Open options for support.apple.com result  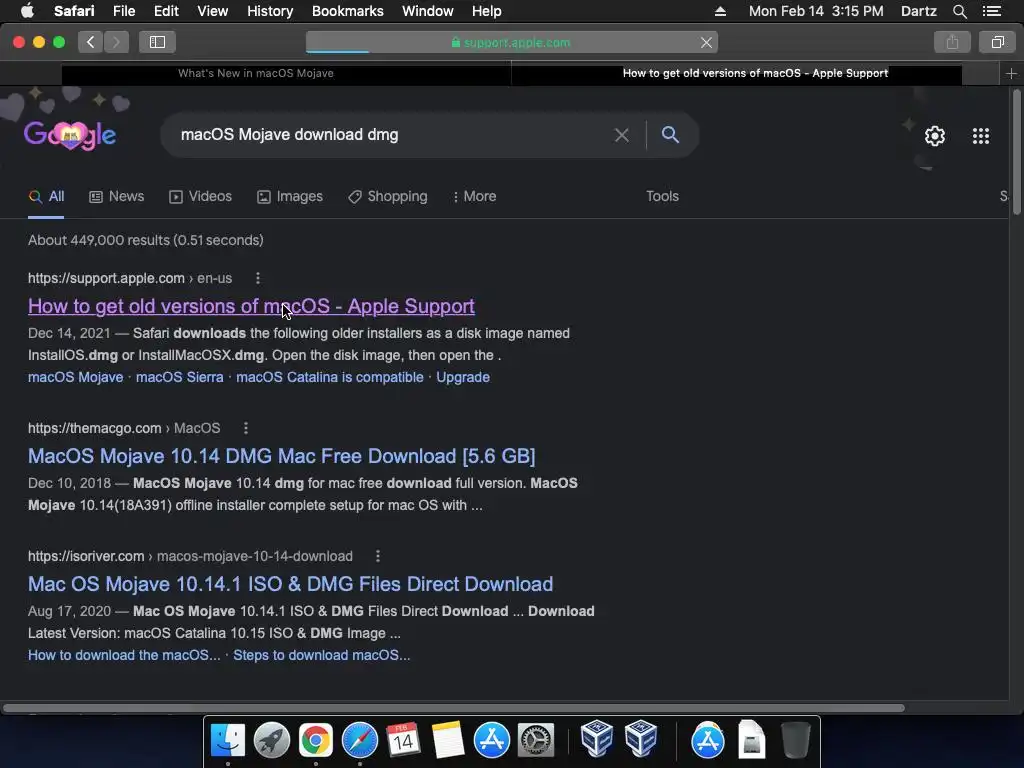pos(258,278)
